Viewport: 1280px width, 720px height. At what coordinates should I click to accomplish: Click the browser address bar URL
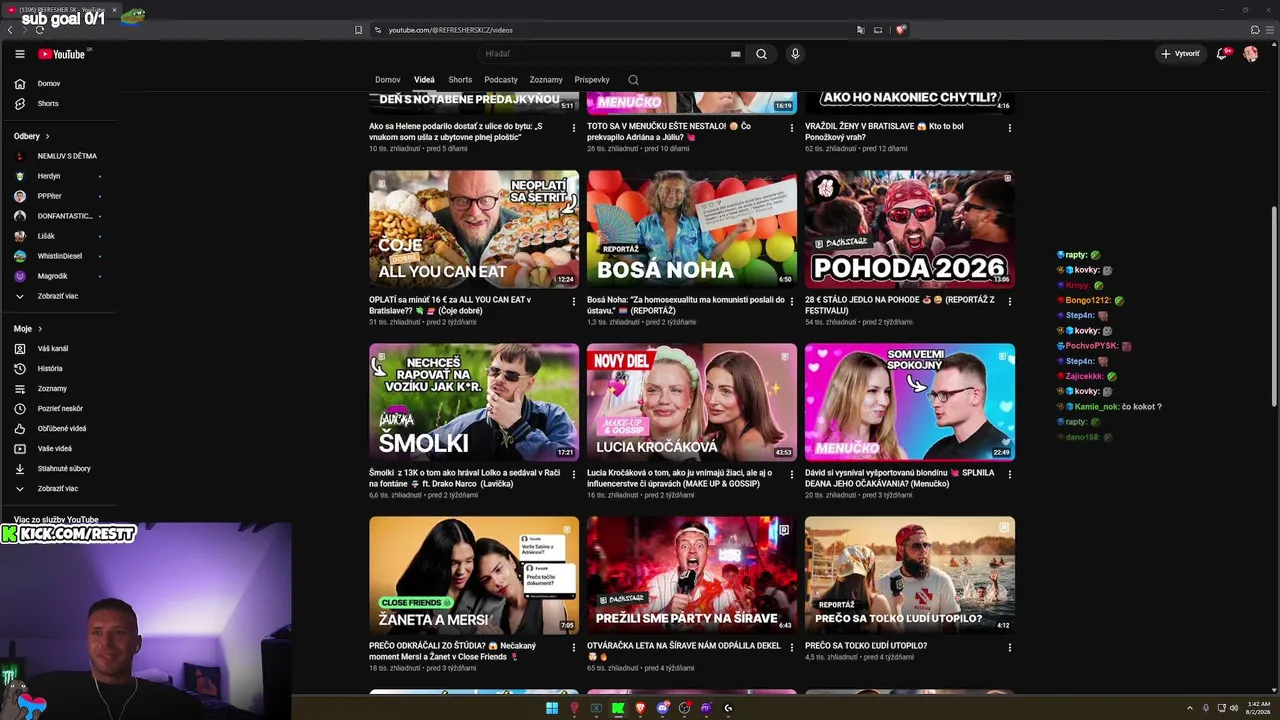tap(451, 30)
